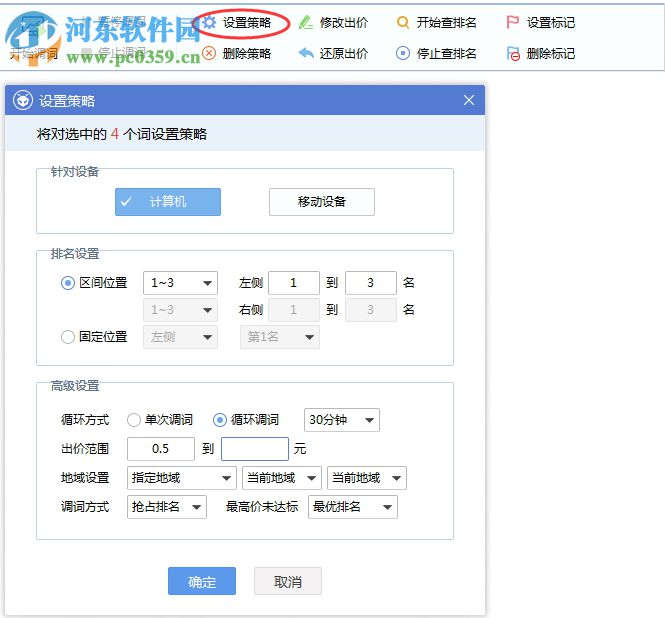The width and height of the screenshot is (665, 618).
Task: Expand the 30分钟 interval dropdown
Action: point(341,420)
